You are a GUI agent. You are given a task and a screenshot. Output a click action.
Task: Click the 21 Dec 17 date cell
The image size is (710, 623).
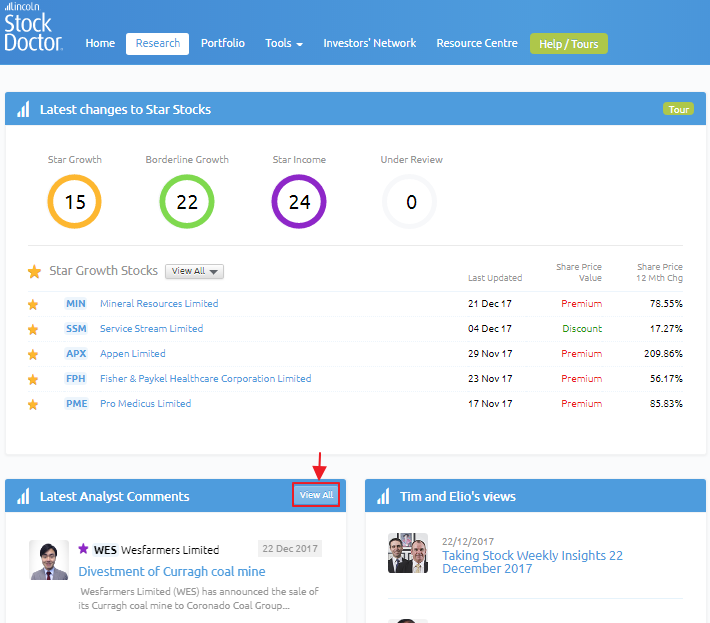click(489, 303)
